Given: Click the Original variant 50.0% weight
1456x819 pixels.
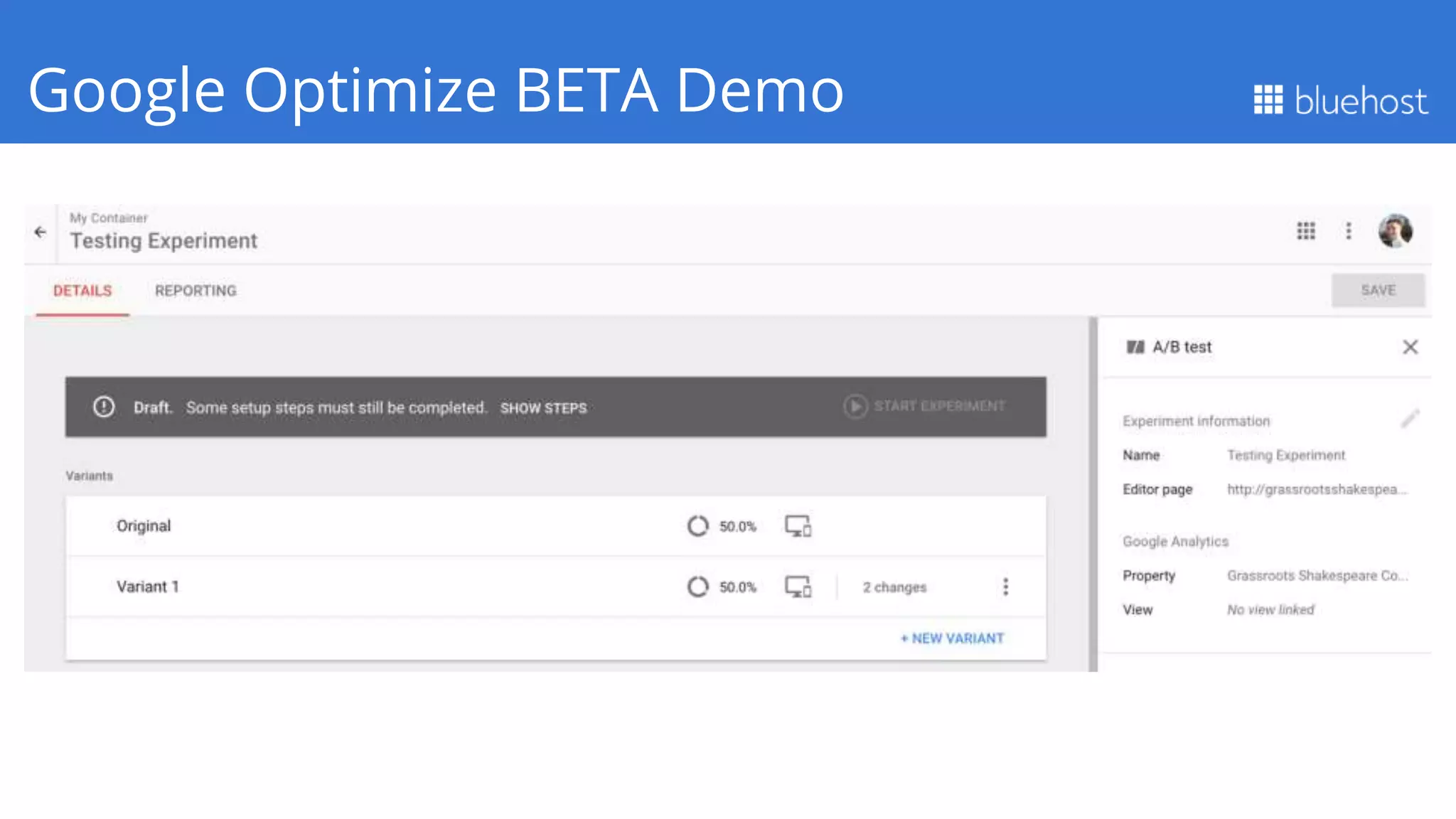Looking at the screenshot, I should pyautogui.click(x=738, y=527).
